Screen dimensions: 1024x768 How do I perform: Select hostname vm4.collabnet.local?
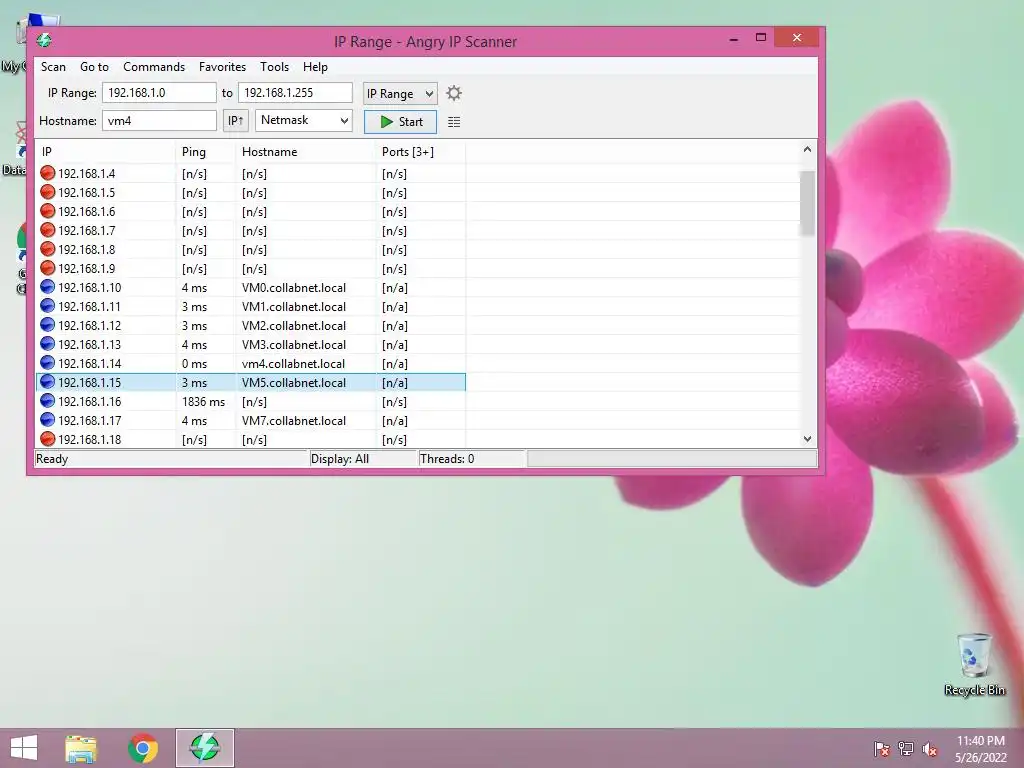coord(293,363)
